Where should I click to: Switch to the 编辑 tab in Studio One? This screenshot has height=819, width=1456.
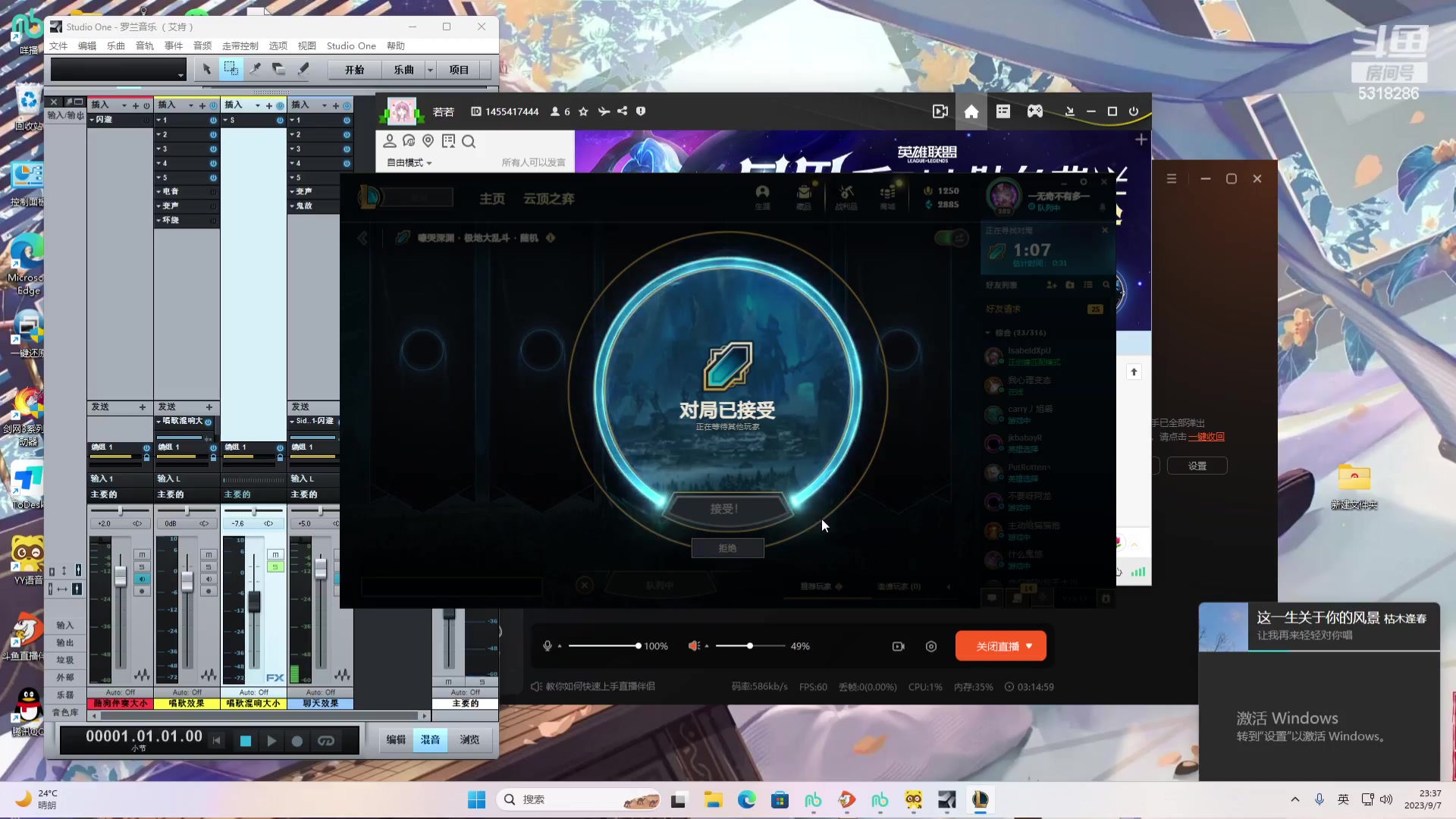point(396,740)
